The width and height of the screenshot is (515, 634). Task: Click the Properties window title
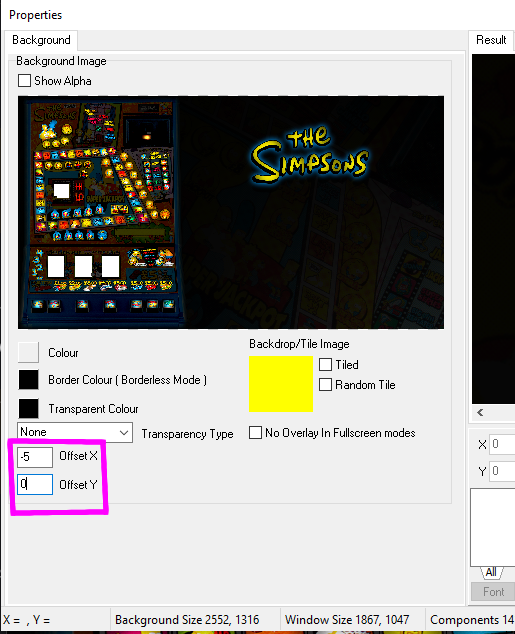click(x=36, y=15)
